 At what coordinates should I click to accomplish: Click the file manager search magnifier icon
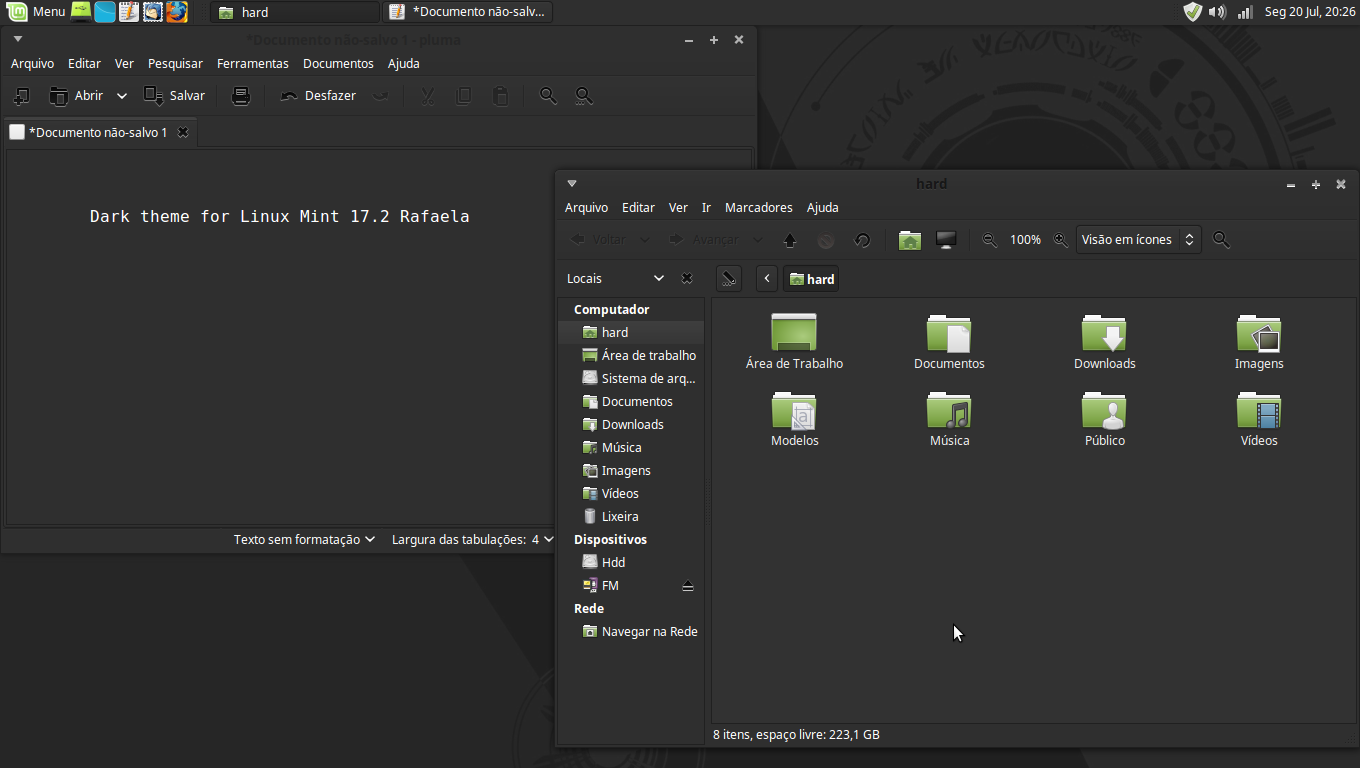(x=1221, y=240)
